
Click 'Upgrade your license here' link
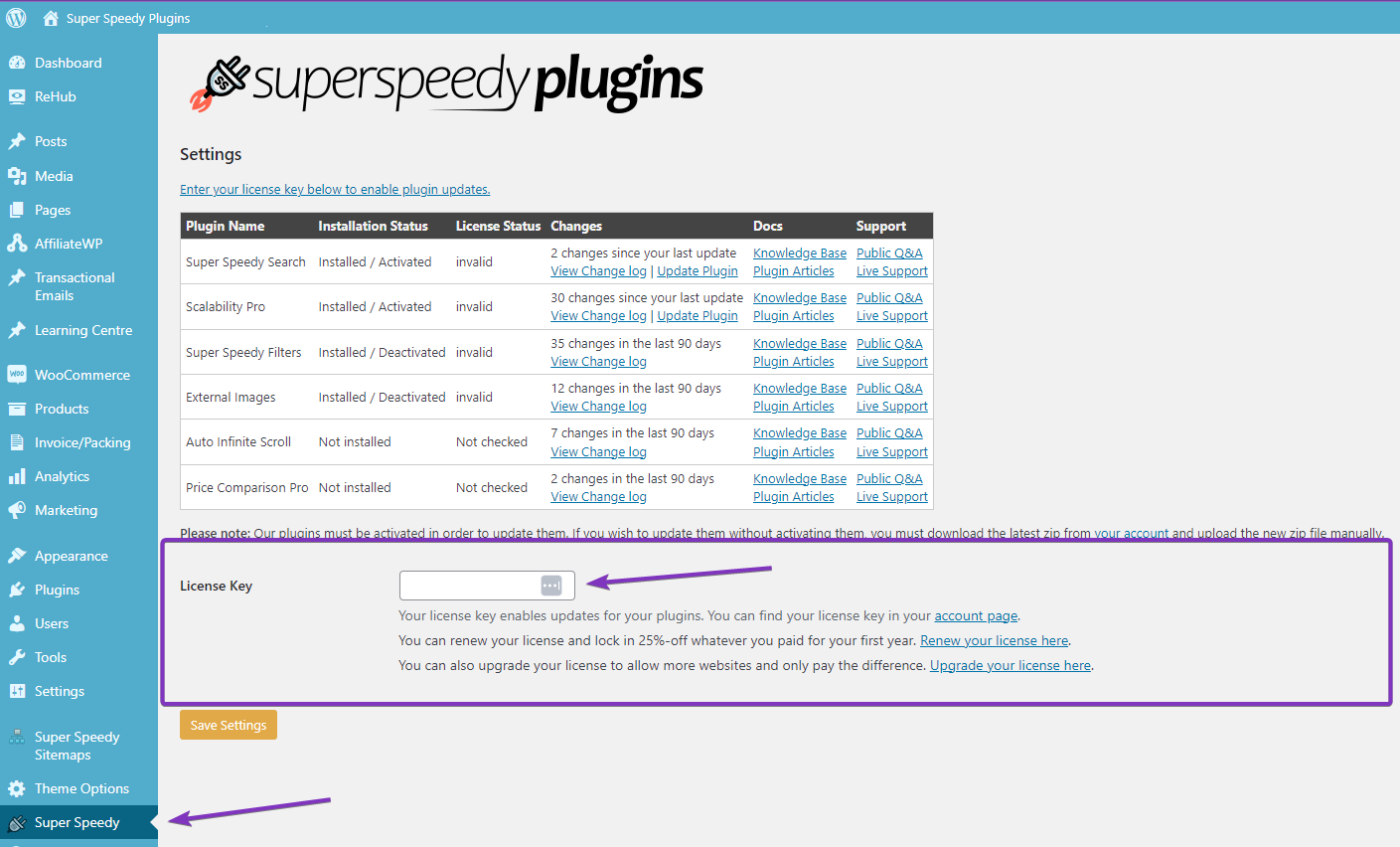click(1011, 665)
